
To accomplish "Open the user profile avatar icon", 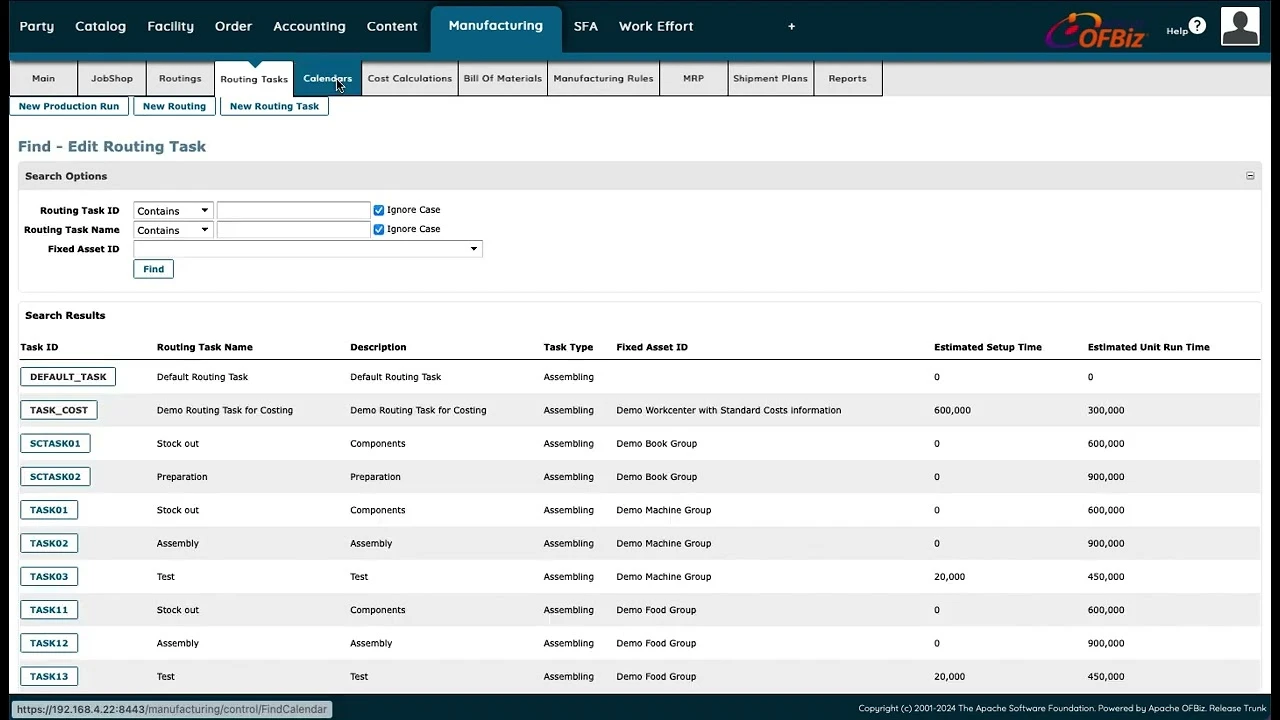I will click(1240, 27).
